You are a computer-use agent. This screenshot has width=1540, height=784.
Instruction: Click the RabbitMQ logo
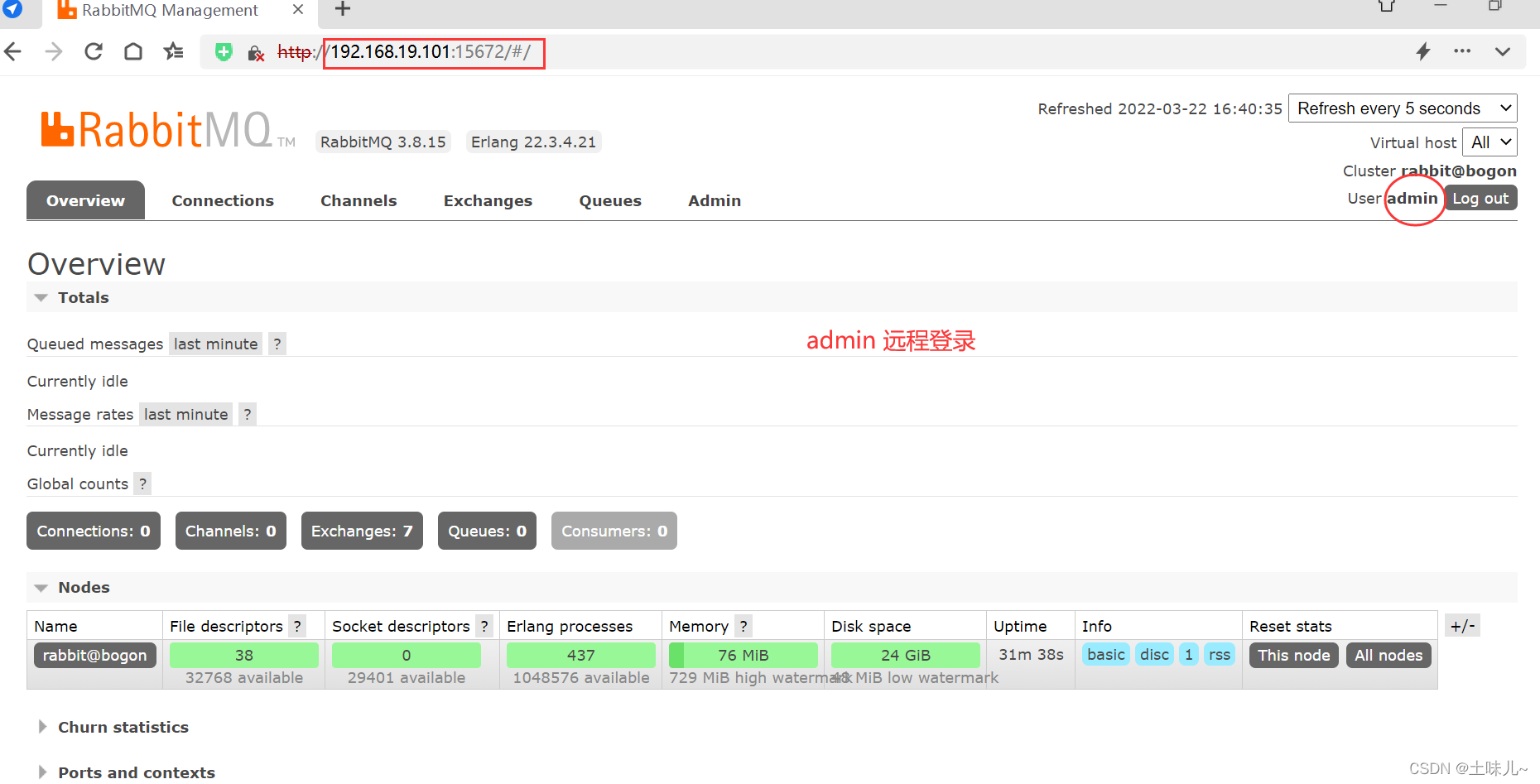(168, 130)
